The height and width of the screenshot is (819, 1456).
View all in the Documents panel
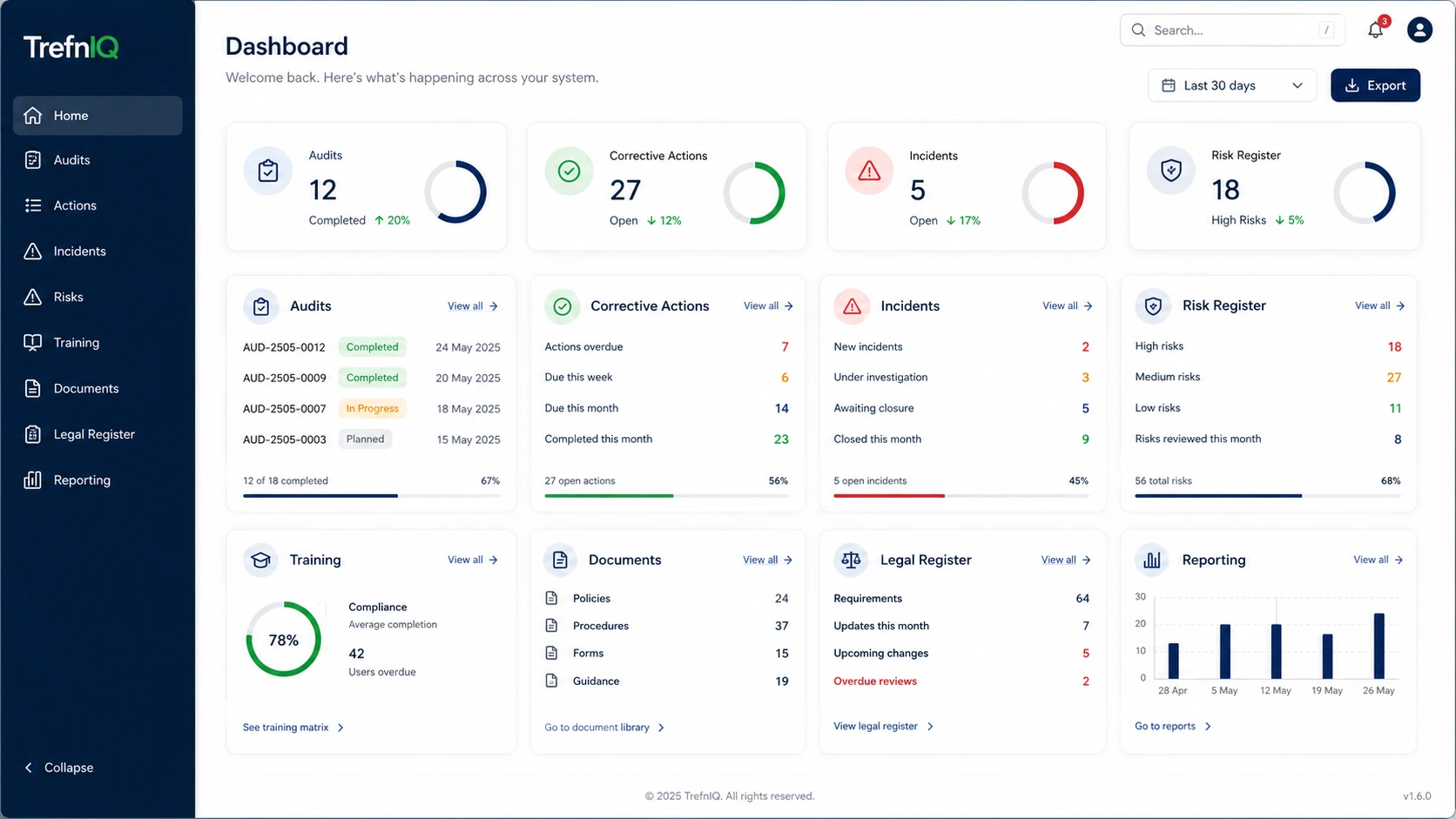pos(767,560)
